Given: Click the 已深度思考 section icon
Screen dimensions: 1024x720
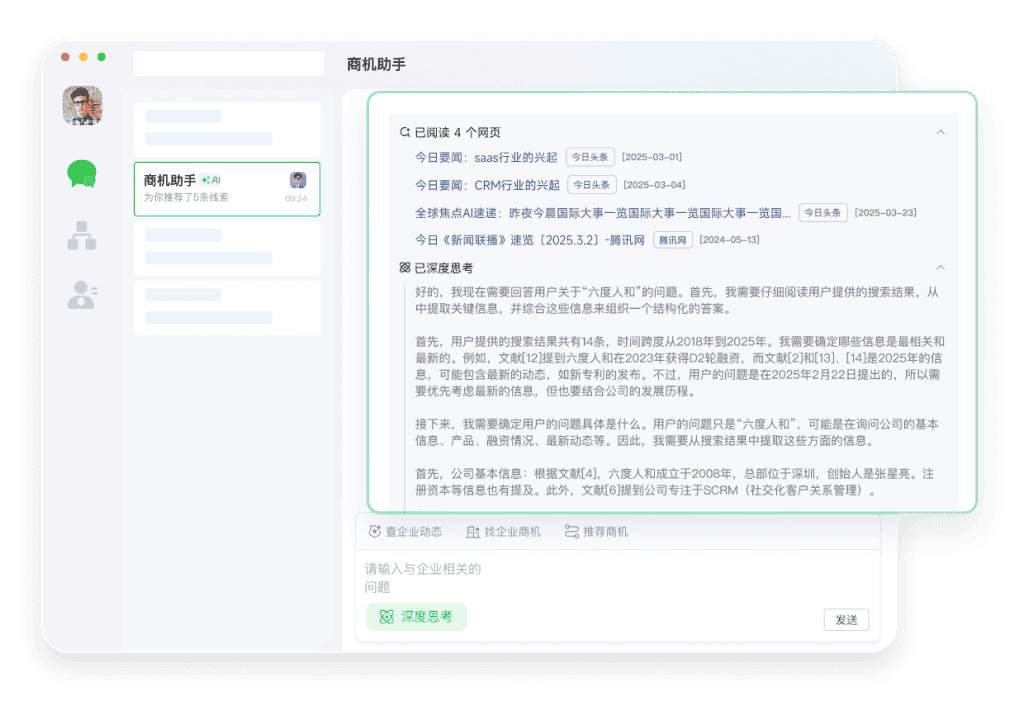Looking at the screenshot, I should [x=405, y=268].
